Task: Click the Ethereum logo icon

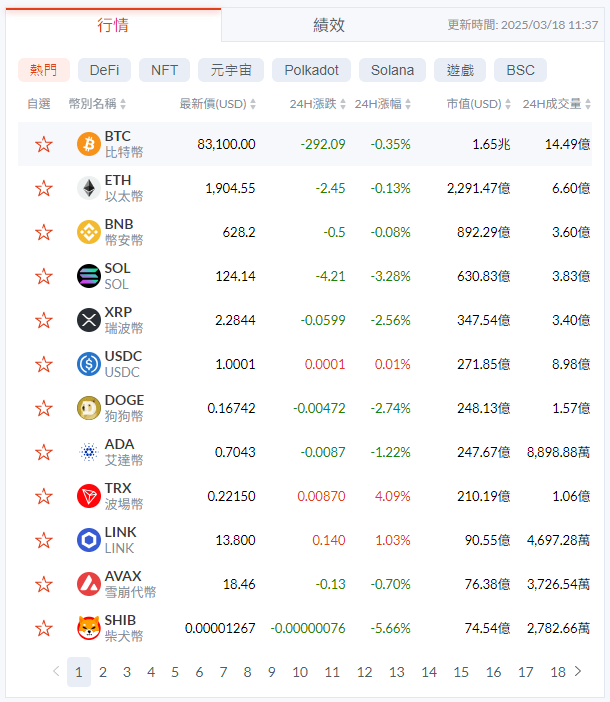Action: (89, 188)
